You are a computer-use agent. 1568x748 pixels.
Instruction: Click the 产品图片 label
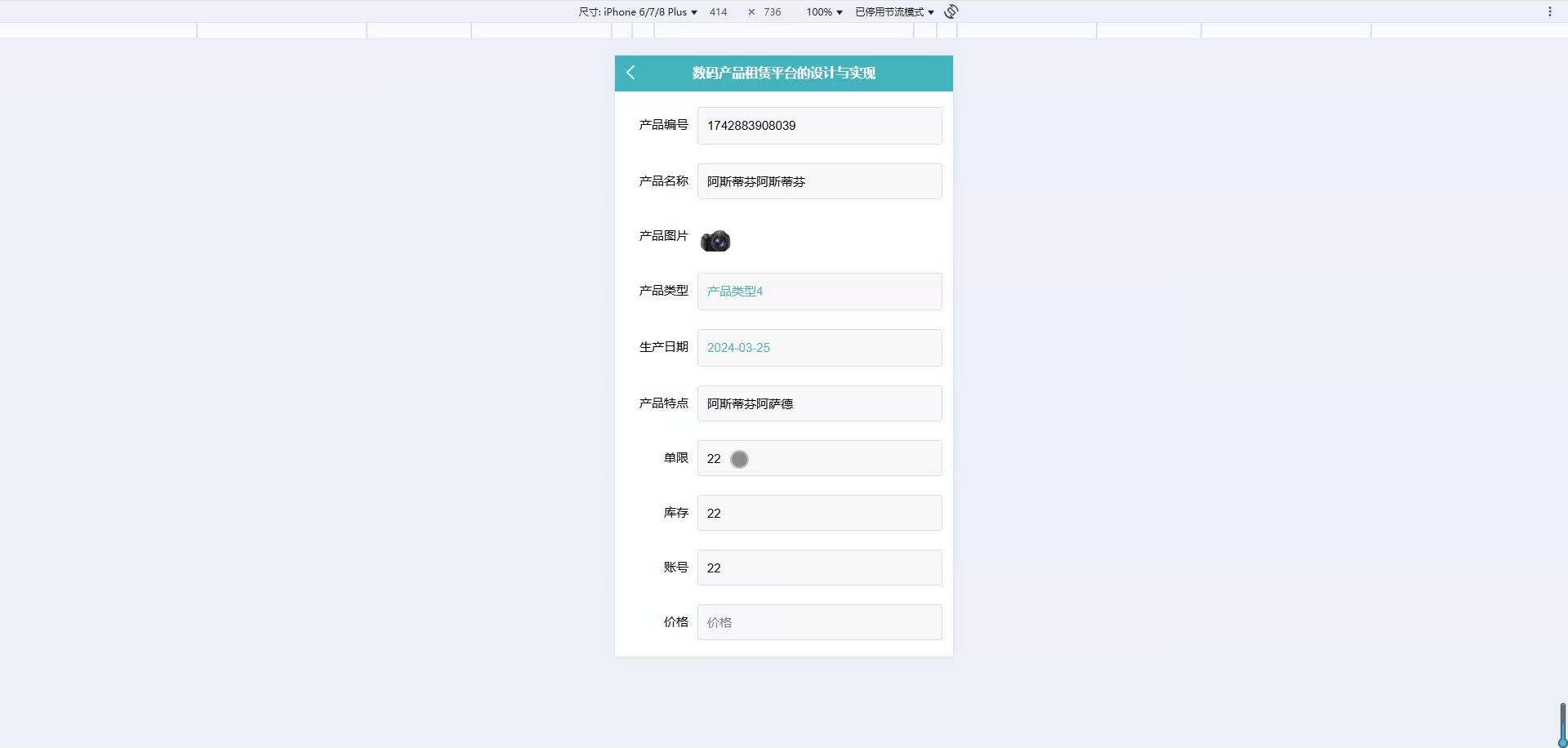(663, 236)
